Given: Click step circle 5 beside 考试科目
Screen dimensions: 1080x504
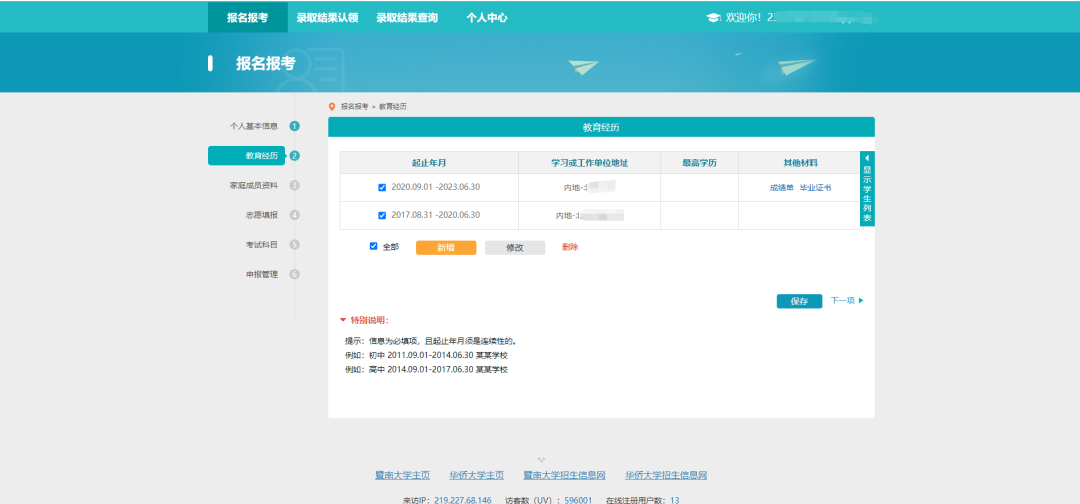Looking at the screenshot, I should coord(295,244).
